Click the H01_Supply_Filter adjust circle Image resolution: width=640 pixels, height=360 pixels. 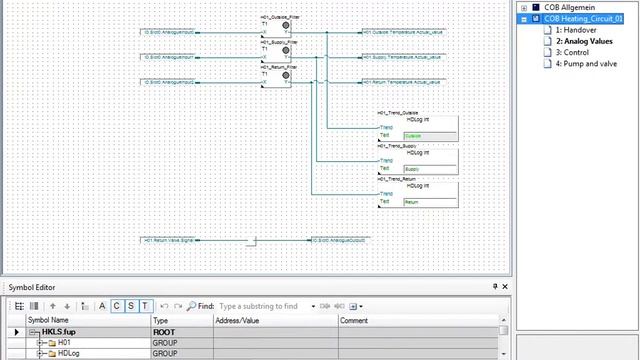[x=286, y=50]
